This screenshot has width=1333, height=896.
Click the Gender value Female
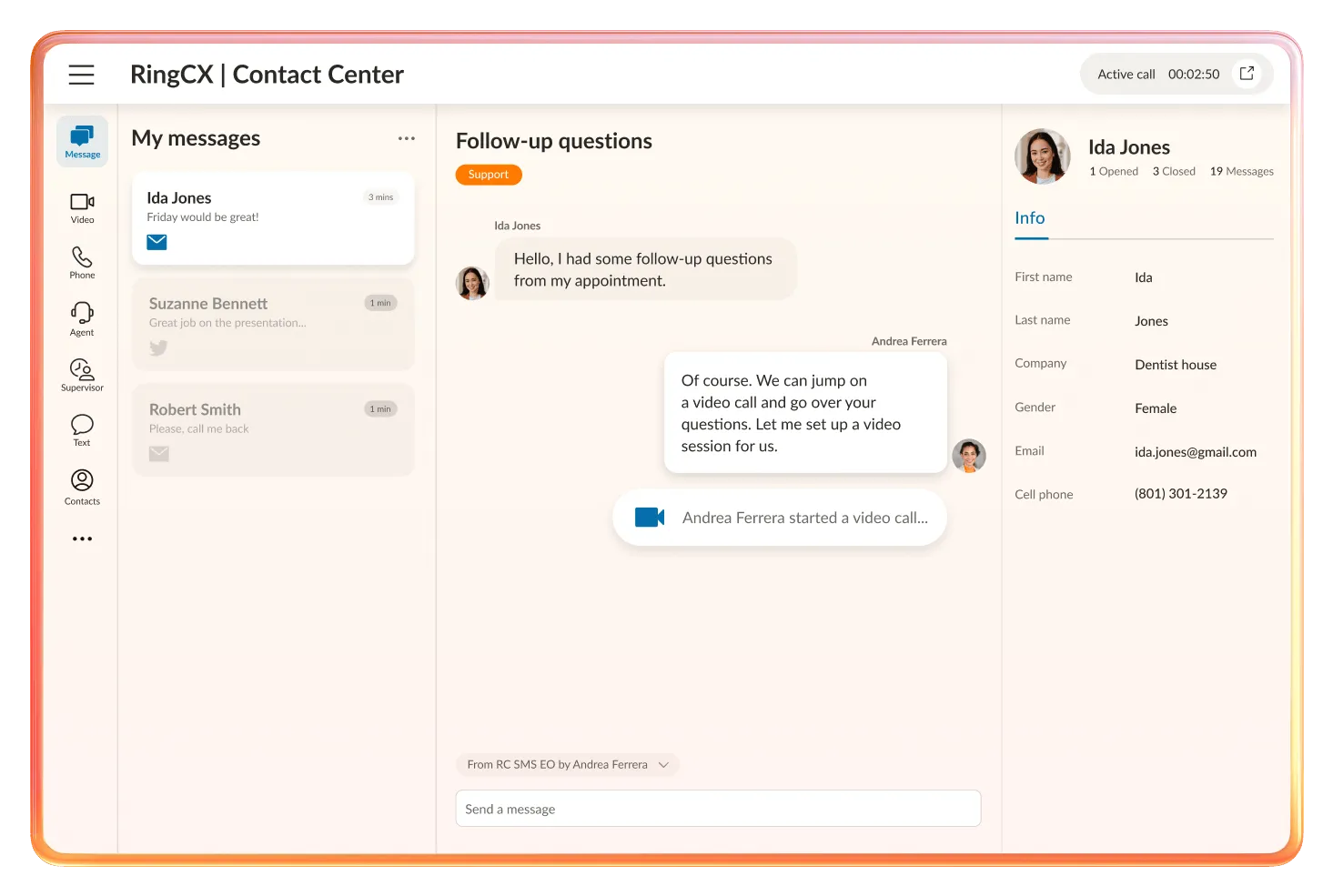[x=1156, y=408]
